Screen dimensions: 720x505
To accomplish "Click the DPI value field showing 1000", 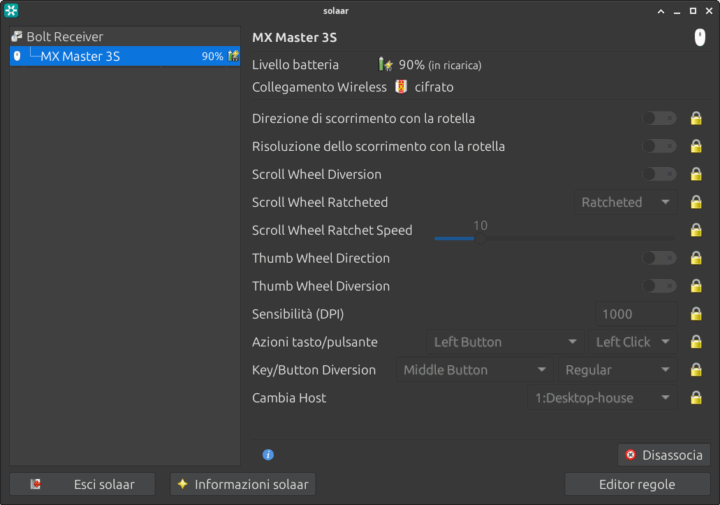I will coord(635,314).
